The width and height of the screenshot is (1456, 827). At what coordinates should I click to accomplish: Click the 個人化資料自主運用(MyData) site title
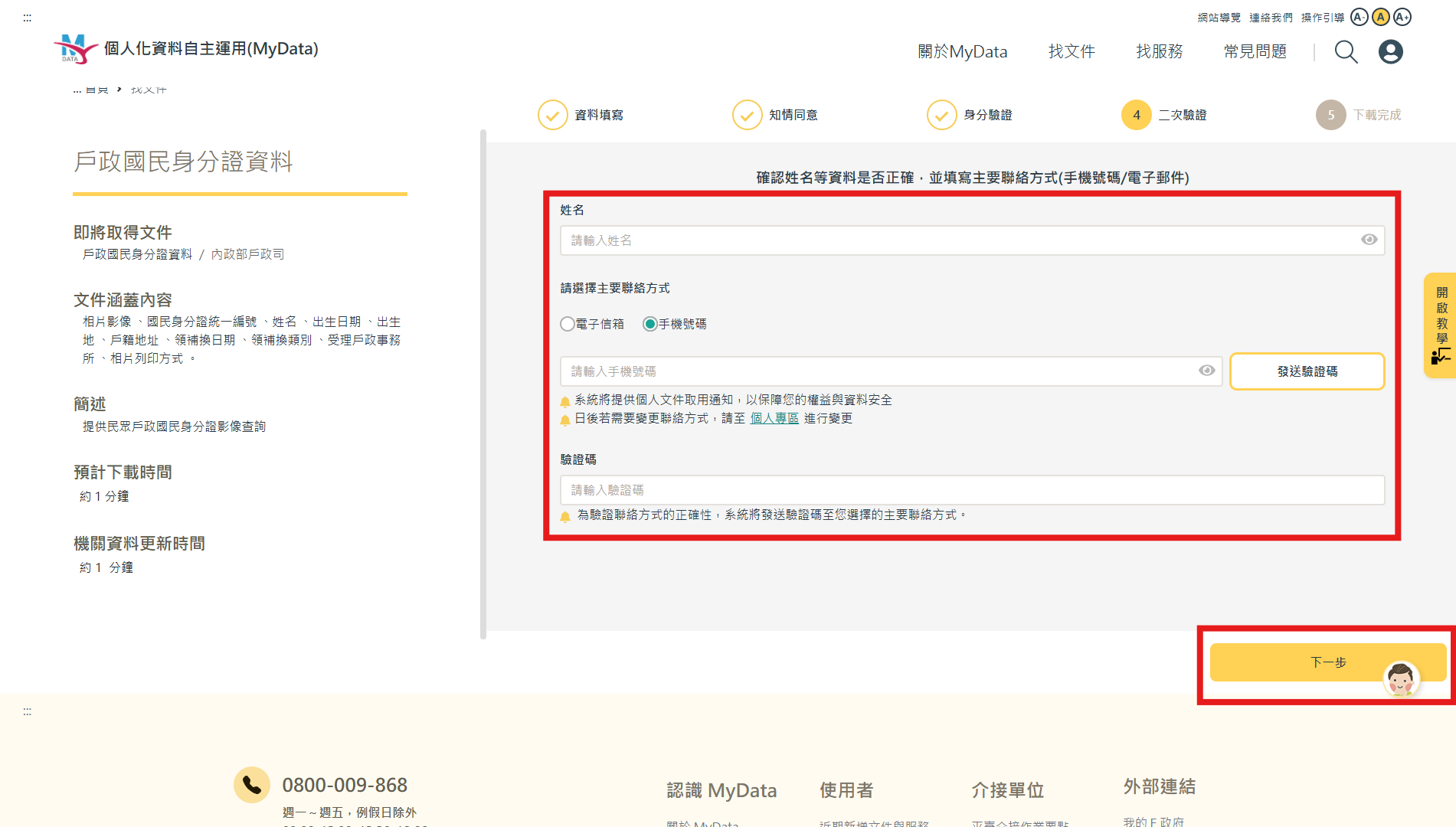pyautogui.click(x=211, y=48)
